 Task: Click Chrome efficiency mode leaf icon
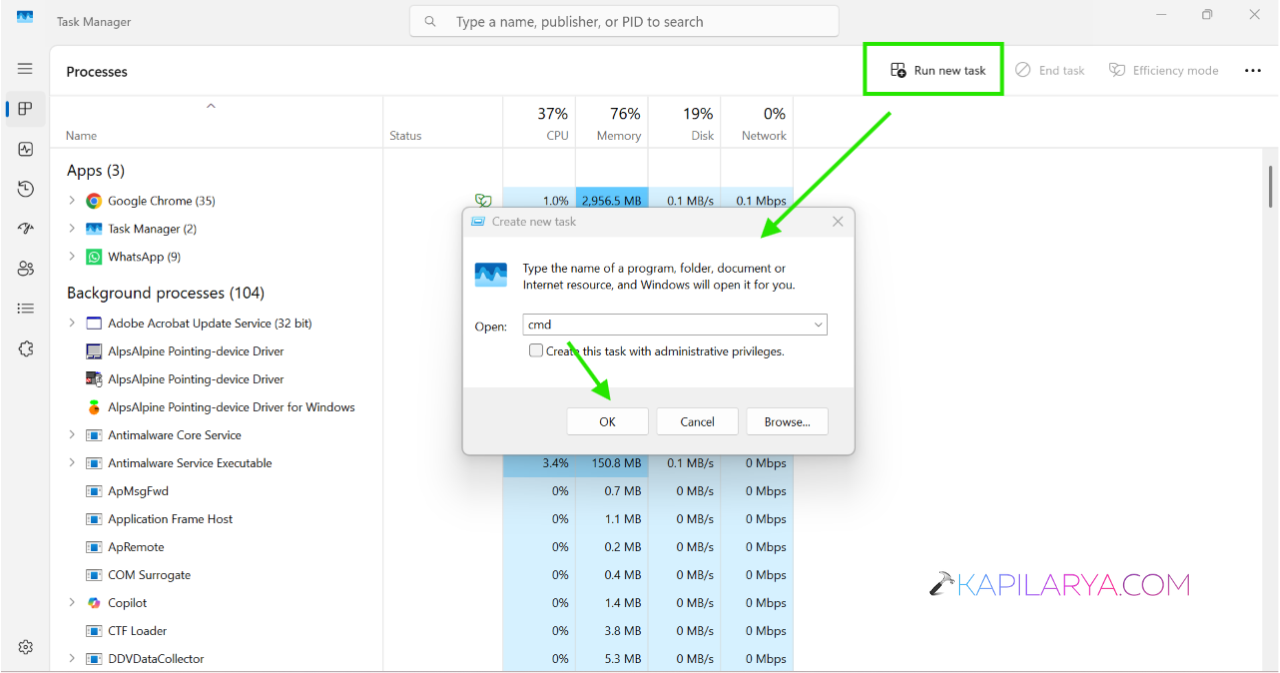(483, 201)
